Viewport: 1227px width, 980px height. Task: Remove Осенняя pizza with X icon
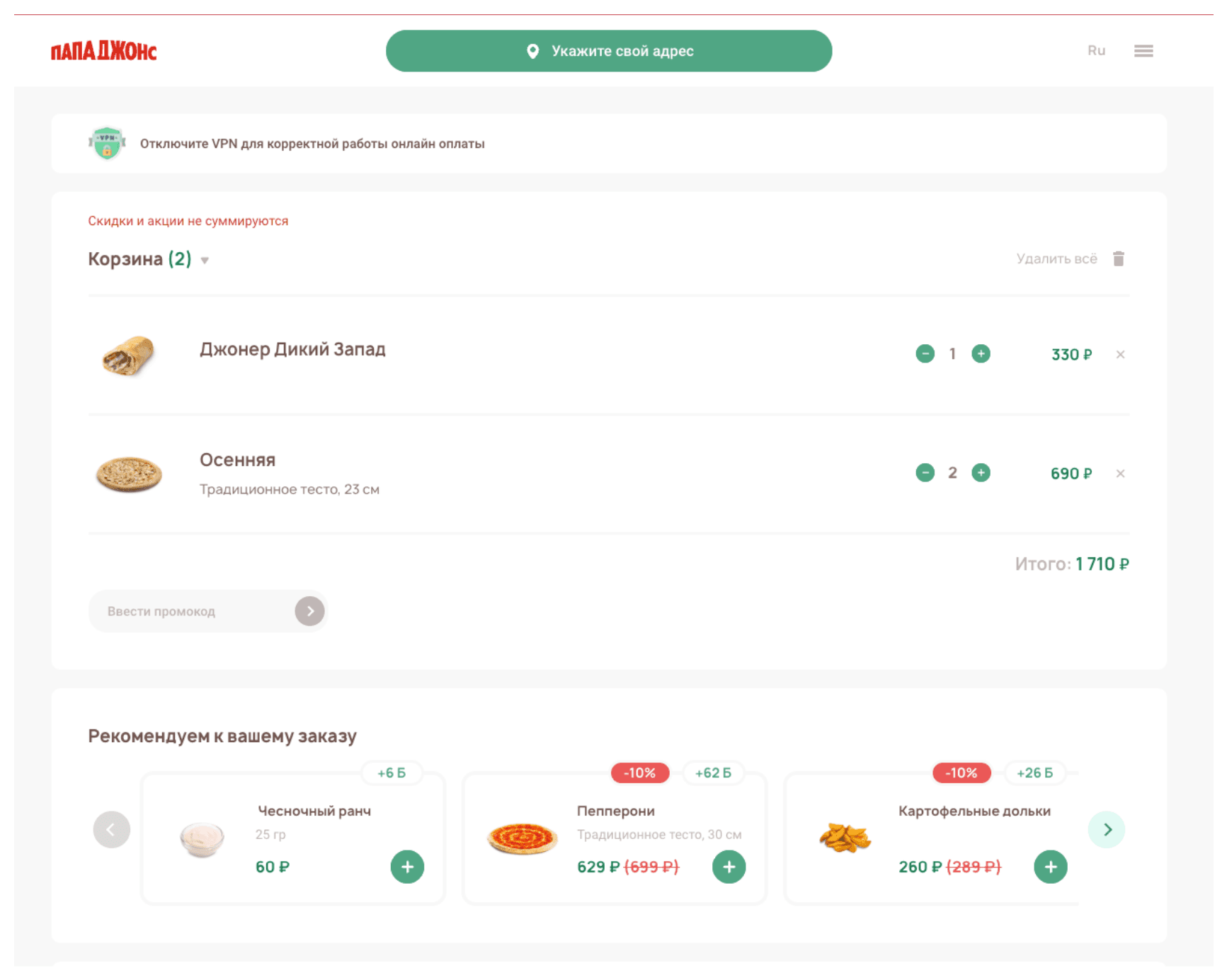tap(1119, 474)
